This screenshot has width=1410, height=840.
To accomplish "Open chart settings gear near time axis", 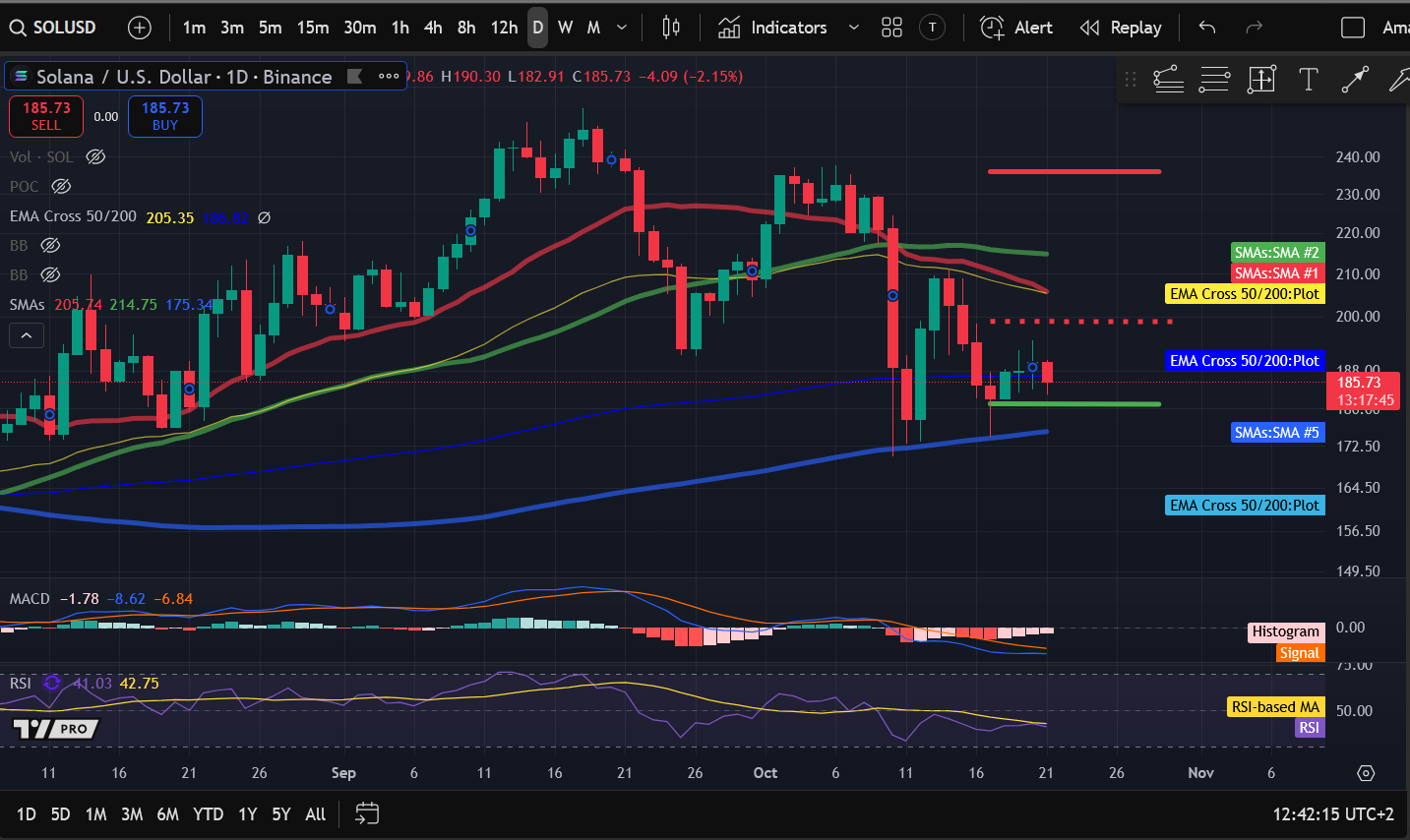I will coord(1366,773).
